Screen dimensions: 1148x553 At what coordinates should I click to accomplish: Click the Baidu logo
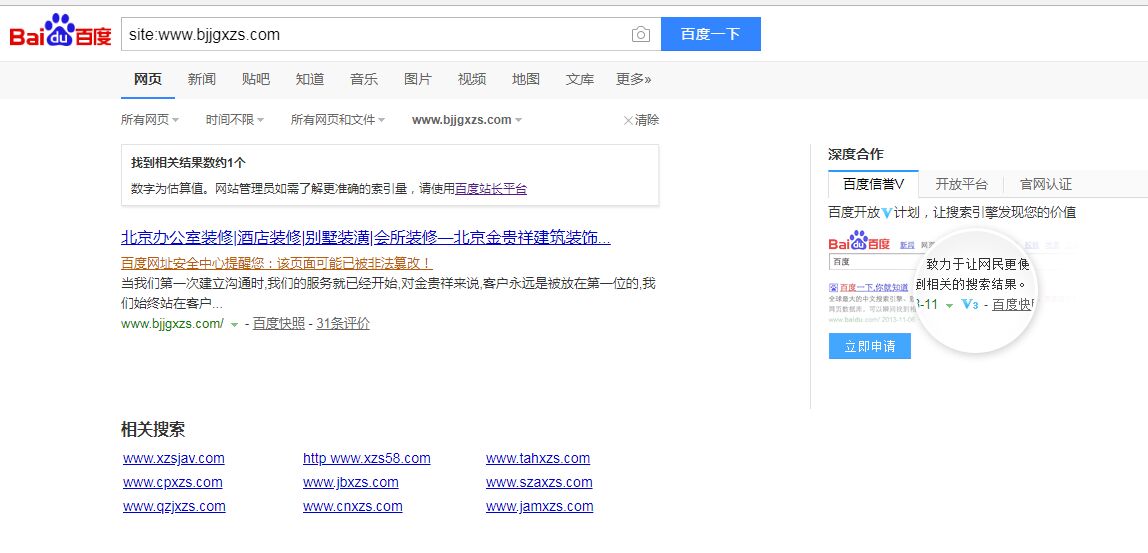(60, 33)
